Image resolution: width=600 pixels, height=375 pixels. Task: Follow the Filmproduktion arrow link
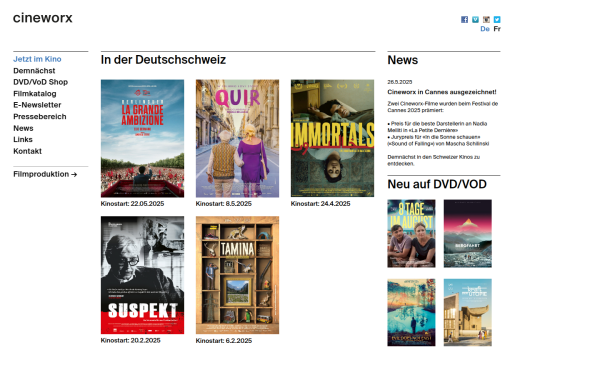[x=45, y=174]
